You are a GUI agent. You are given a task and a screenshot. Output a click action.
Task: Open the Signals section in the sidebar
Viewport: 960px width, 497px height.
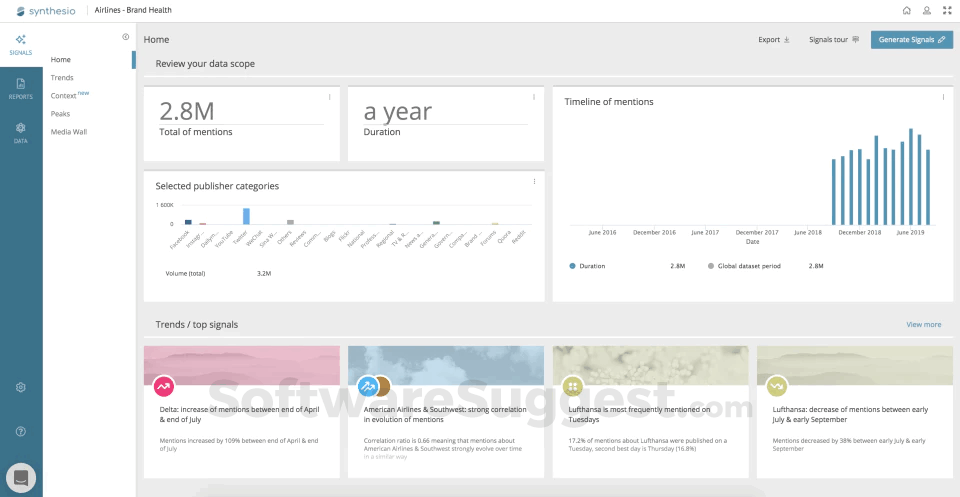pos(21,43)
